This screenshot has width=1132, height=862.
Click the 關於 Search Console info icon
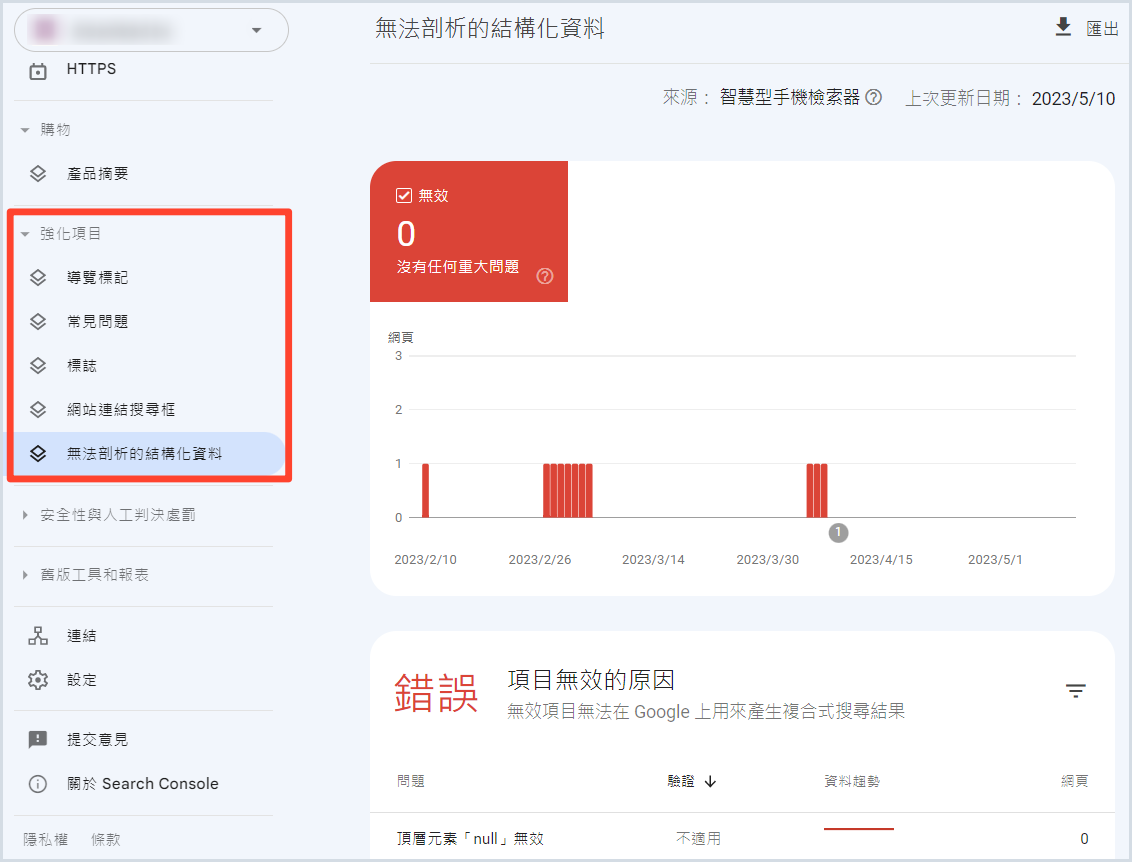coord(38,784)
